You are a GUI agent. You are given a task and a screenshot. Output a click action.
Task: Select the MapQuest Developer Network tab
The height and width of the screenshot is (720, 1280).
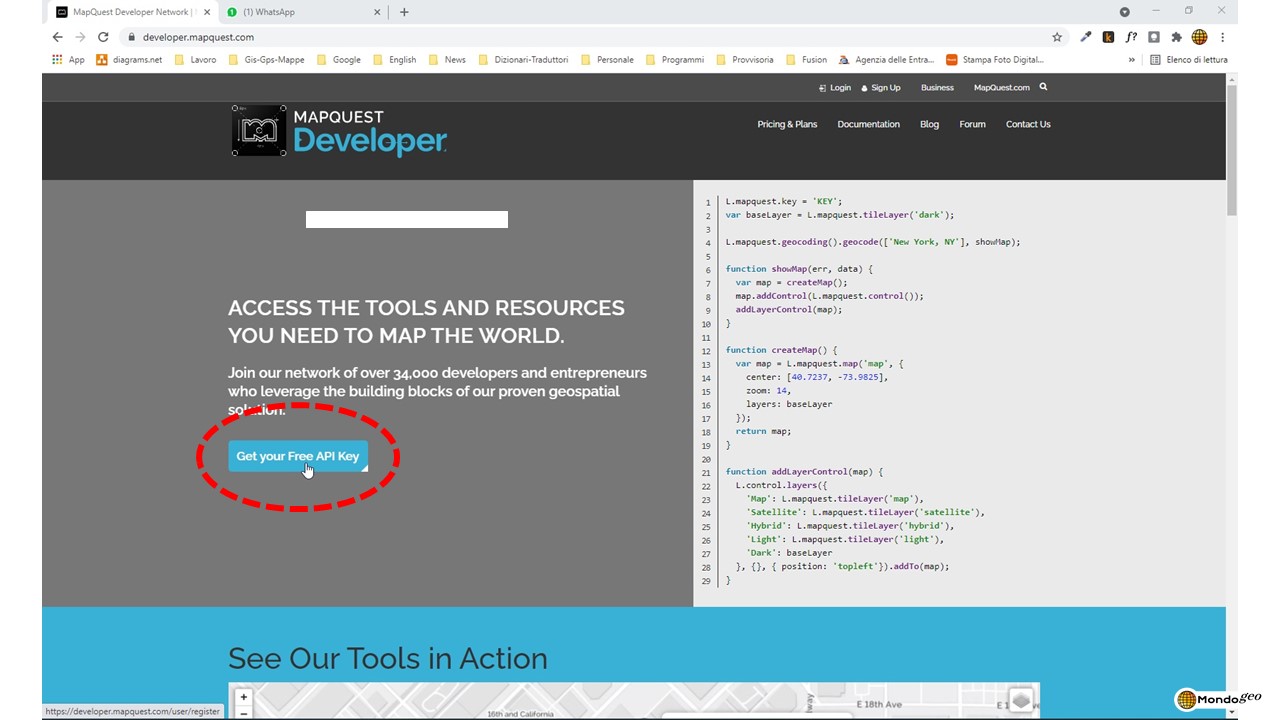[x=132, y=12]
